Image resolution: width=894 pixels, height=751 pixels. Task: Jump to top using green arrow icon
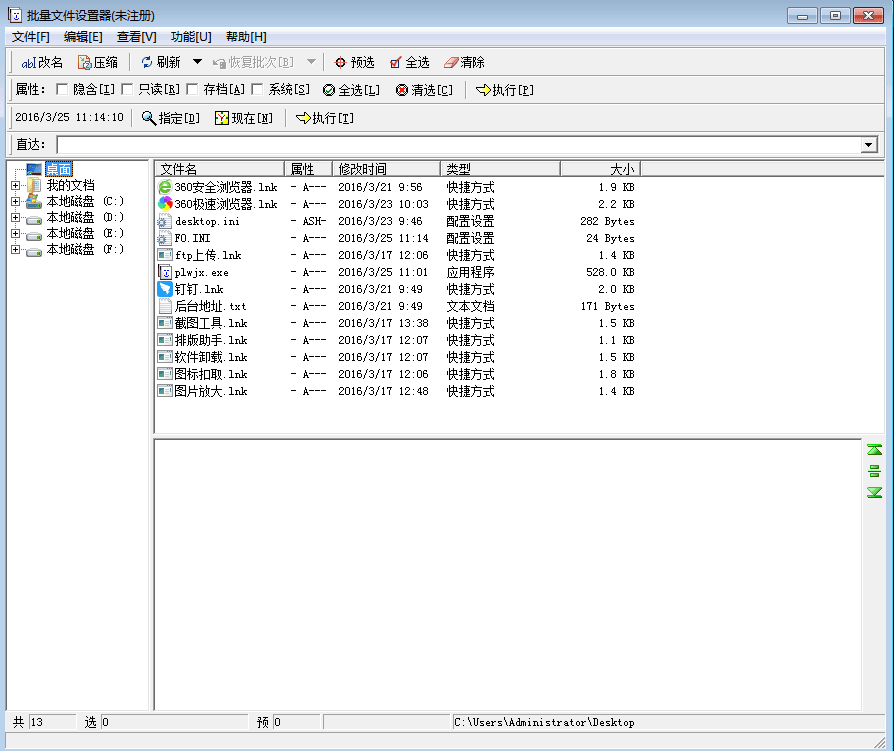point(874,450)
